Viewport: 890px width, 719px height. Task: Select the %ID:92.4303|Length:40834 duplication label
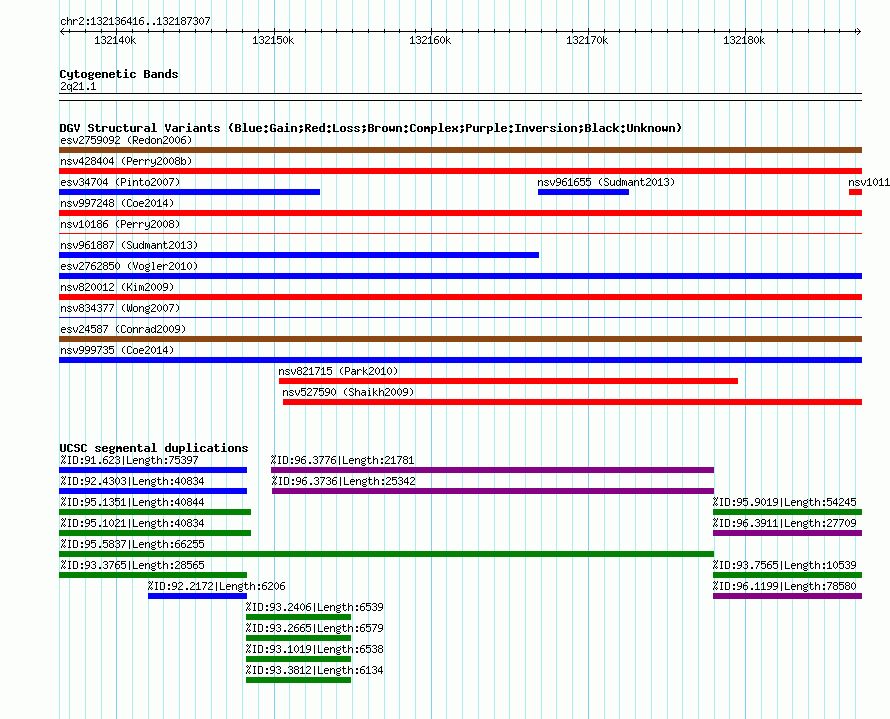(x=132, y=481)
